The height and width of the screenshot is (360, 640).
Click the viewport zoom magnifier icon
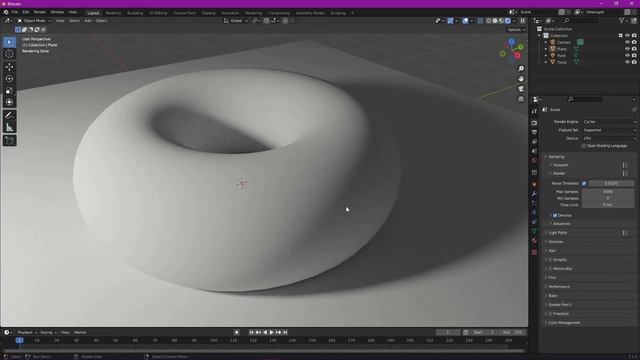click(521, 69)
